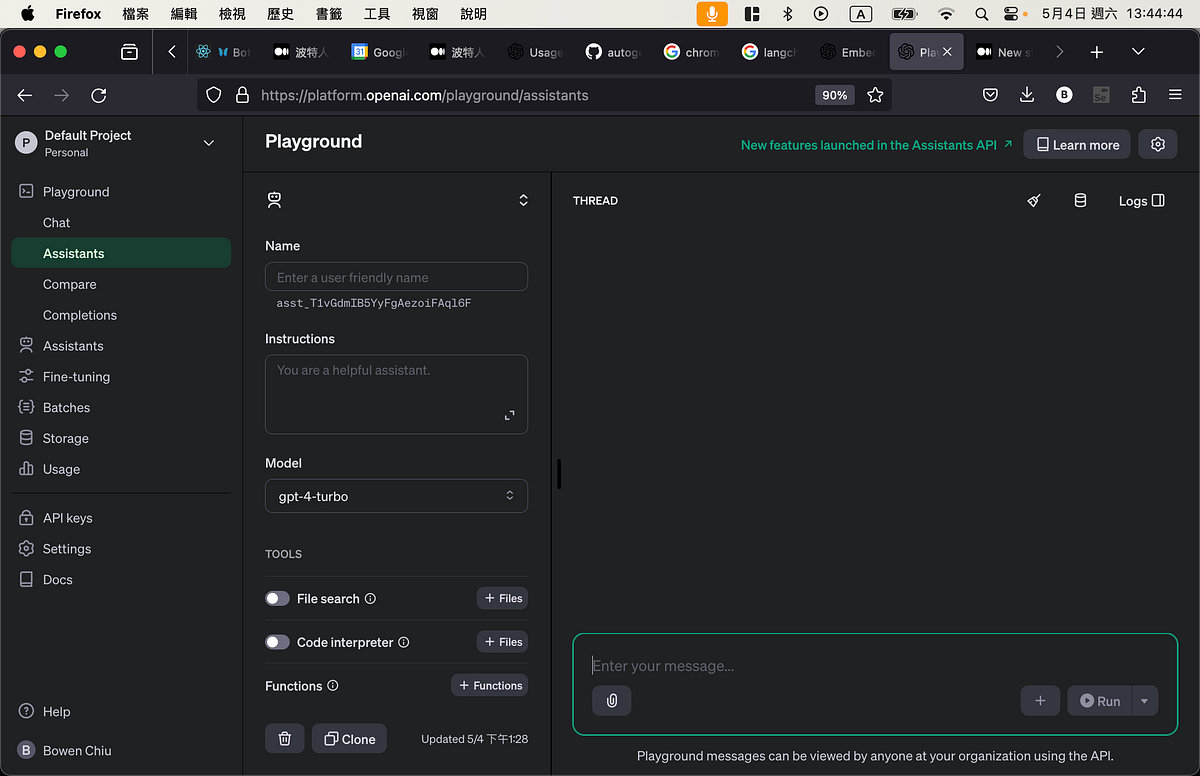Open the gpt-4-turbo model dropdown

pyautogui.click(x=396, y=495)
